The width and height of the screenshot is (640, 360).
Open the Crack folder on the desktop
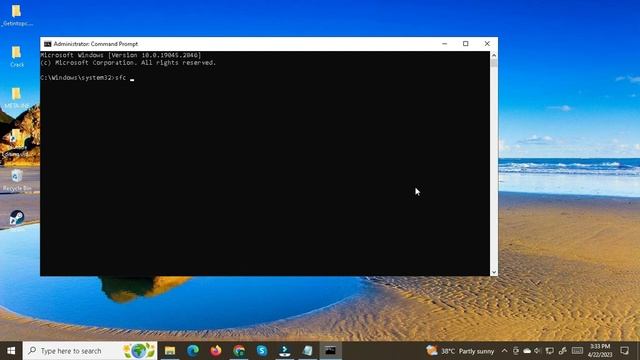[17, 56]
